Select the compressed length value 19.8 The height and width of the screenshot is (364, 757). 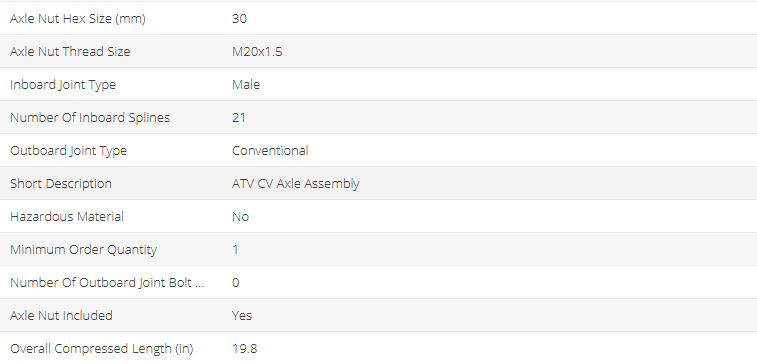click(x=245, y=349)
